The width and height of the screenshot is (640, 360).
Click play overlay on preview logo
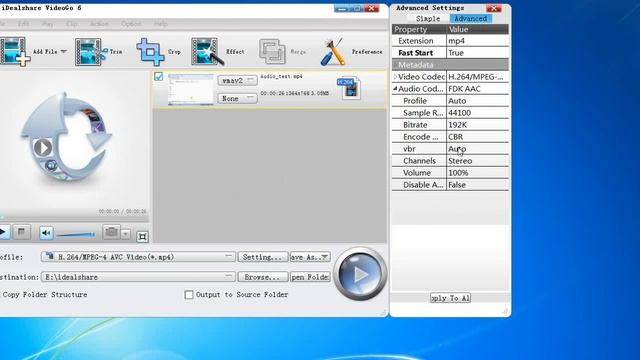[x=43, y=147]
